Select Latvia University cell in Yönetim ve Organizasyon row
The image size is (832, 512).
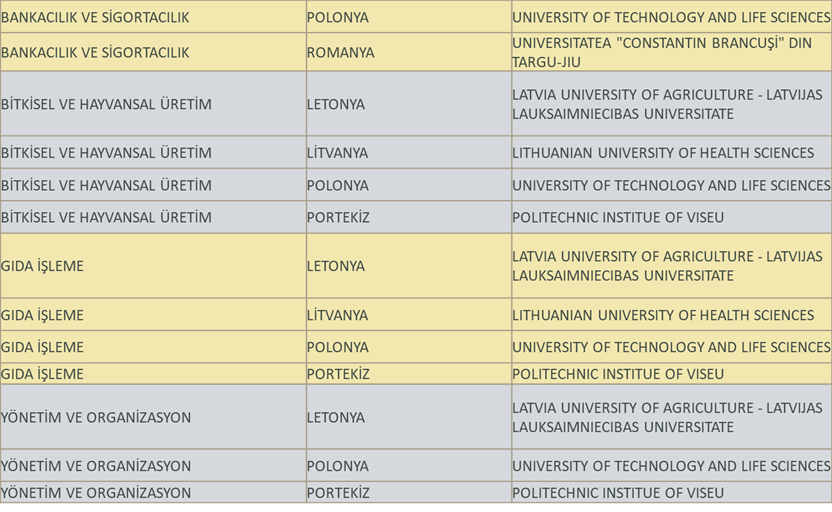pyautogui.click(x=667, y=417)
